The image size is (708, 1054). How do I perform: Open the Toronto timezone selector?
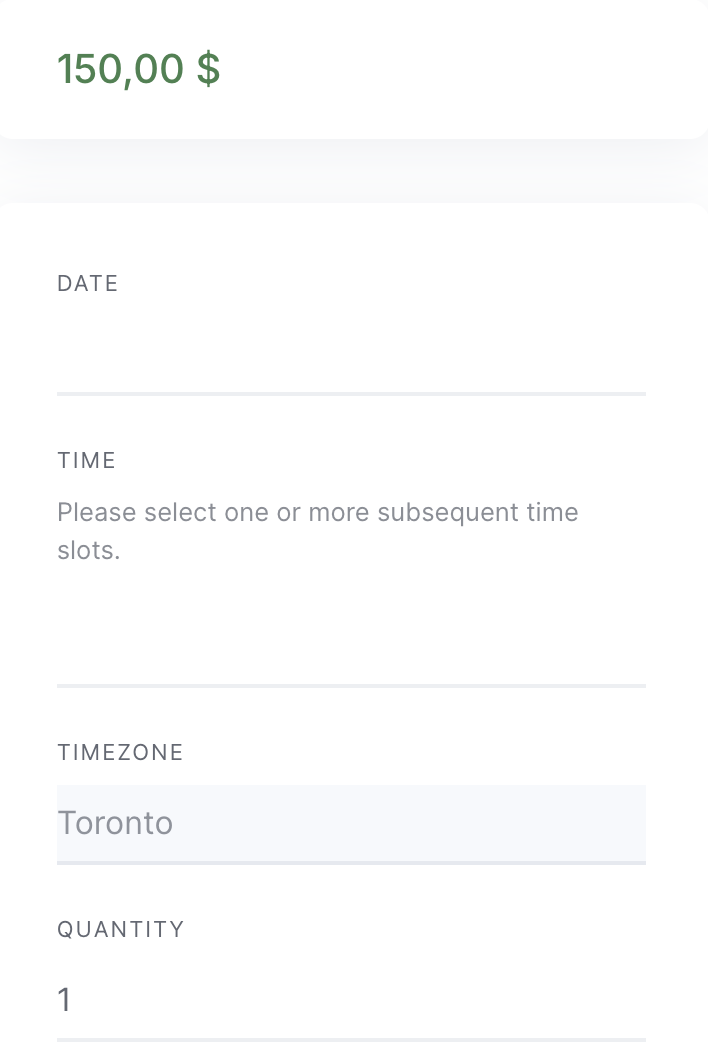(351, 824)
